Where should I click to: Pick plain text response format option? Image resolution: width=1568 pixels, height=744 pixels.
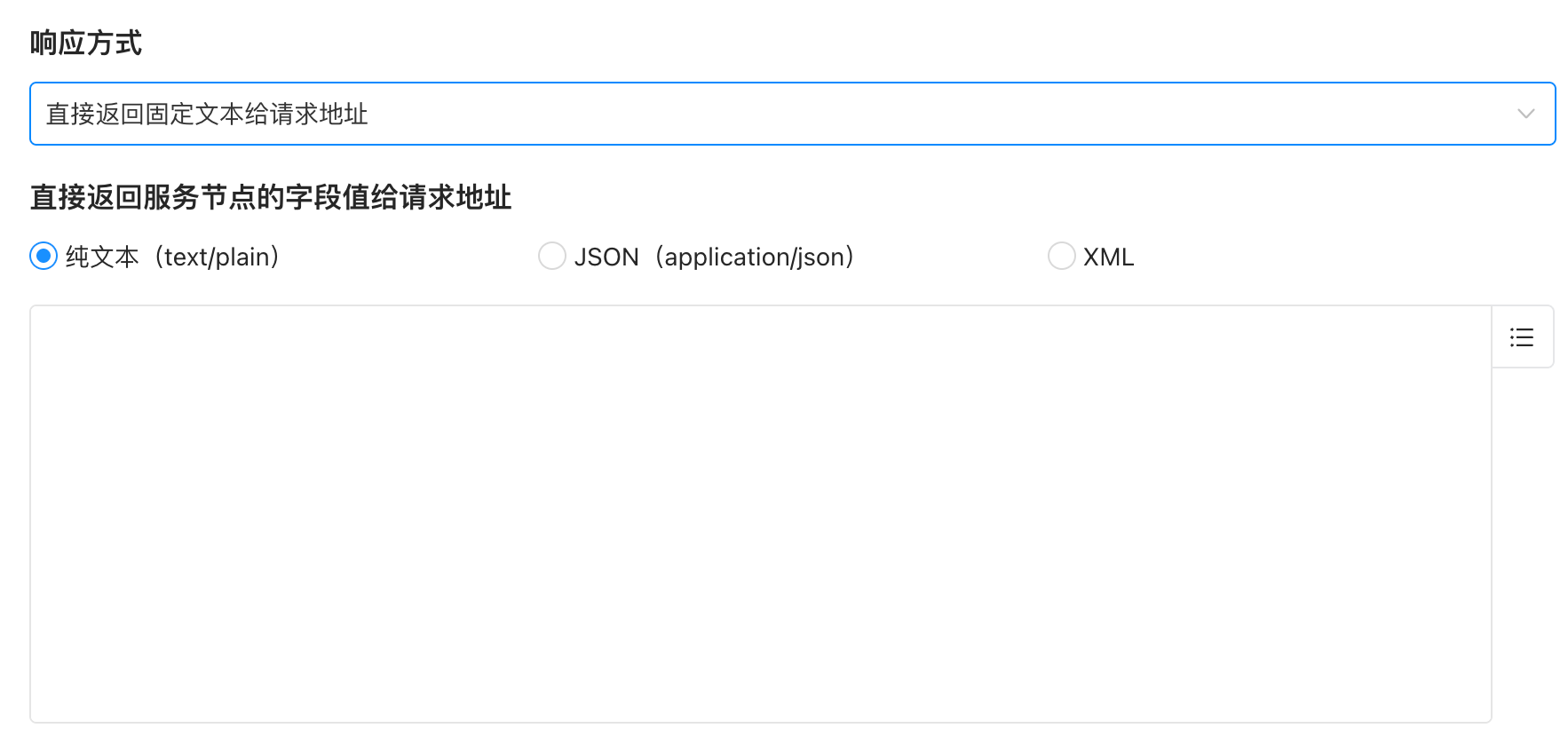[44, 257]
